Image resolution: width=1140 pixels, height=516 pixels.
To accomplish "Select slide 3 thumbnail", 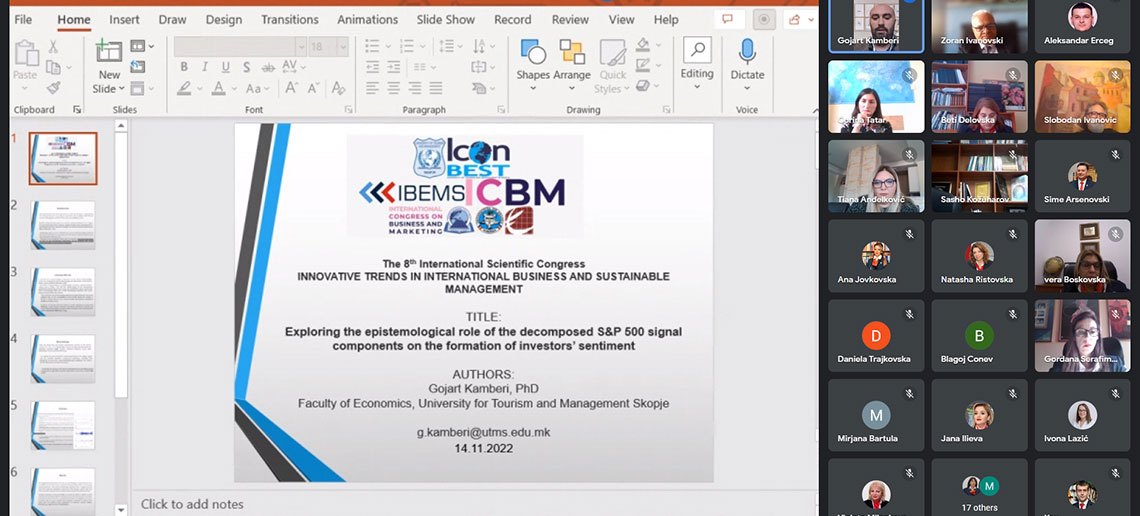I will pos(63,291).
